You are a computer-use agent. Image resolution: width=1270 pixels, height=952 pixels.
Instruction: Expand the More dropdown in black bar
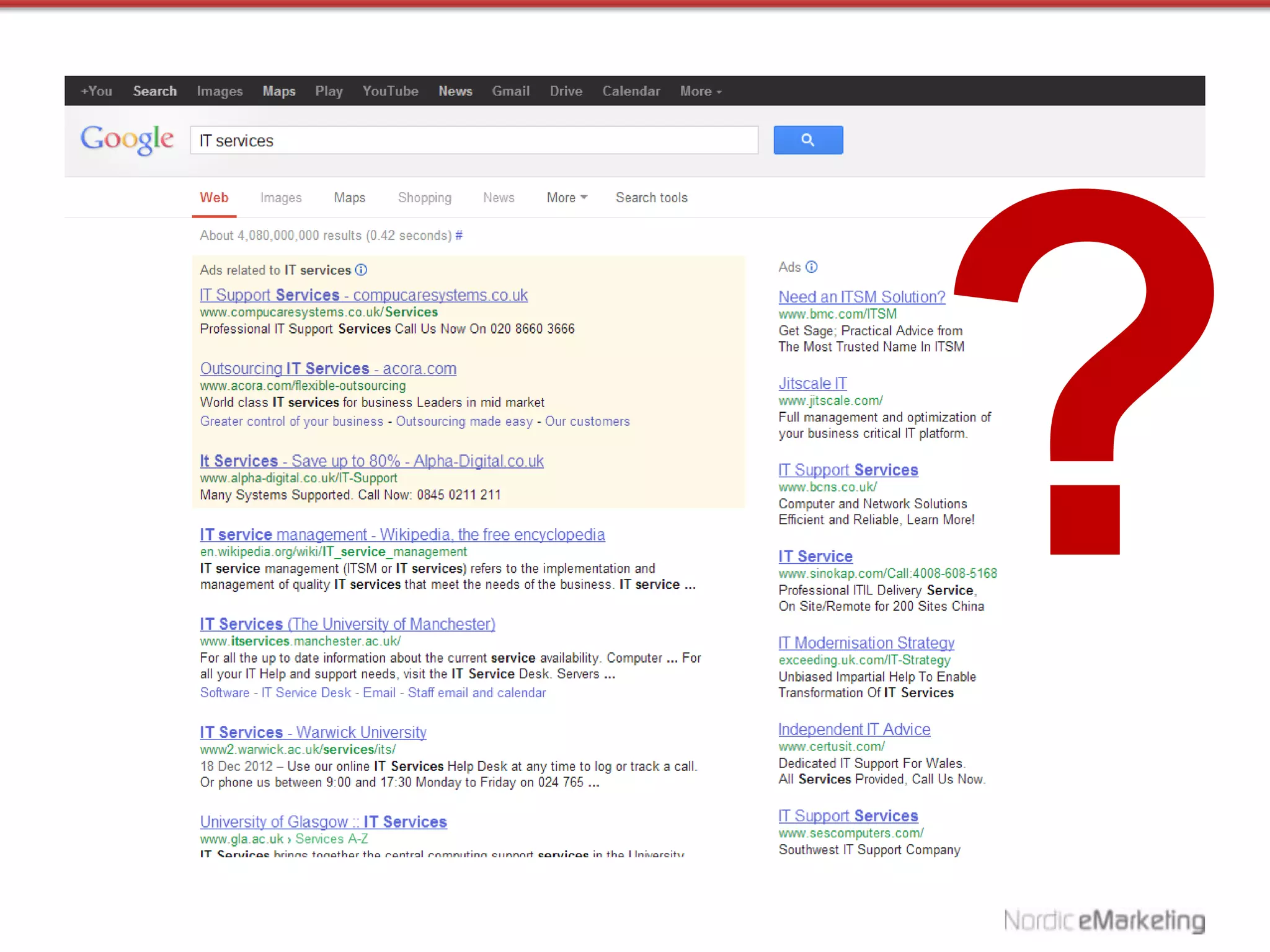pyautogui.click(x=700, y=91)
